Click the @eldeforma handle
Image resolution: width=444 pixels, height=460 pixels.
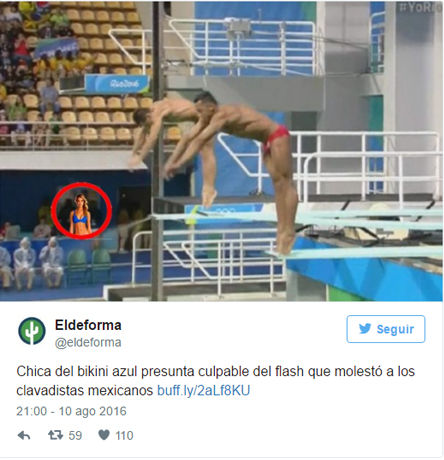pyautogui.click(x=88, y=342)
